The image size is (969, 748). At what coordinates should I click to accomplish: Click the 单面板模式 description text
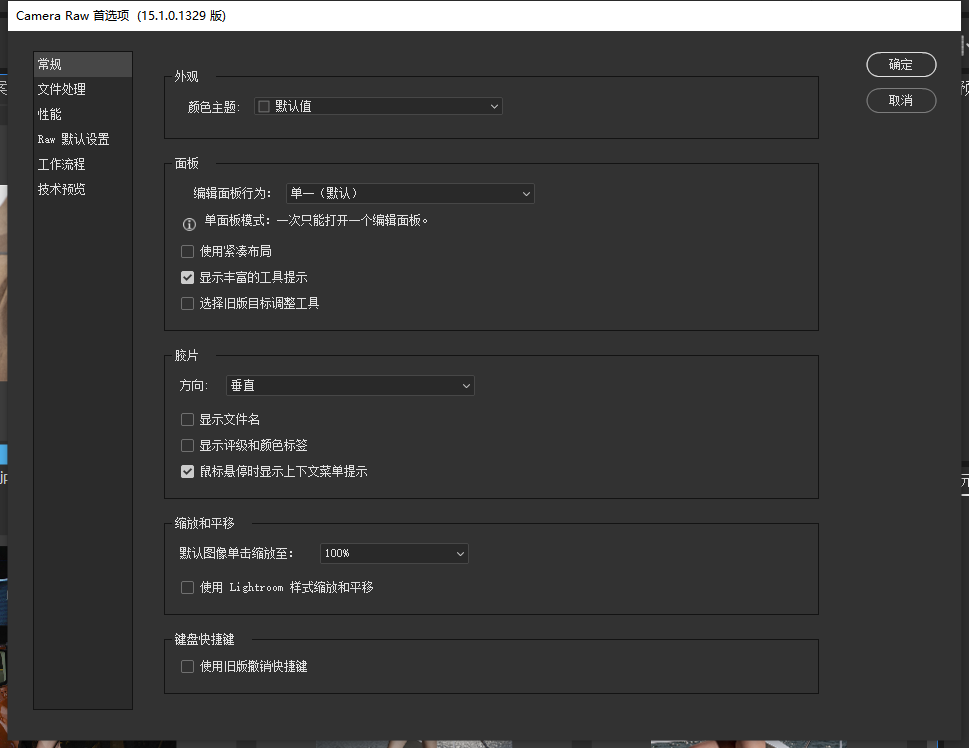coord(316,221)
